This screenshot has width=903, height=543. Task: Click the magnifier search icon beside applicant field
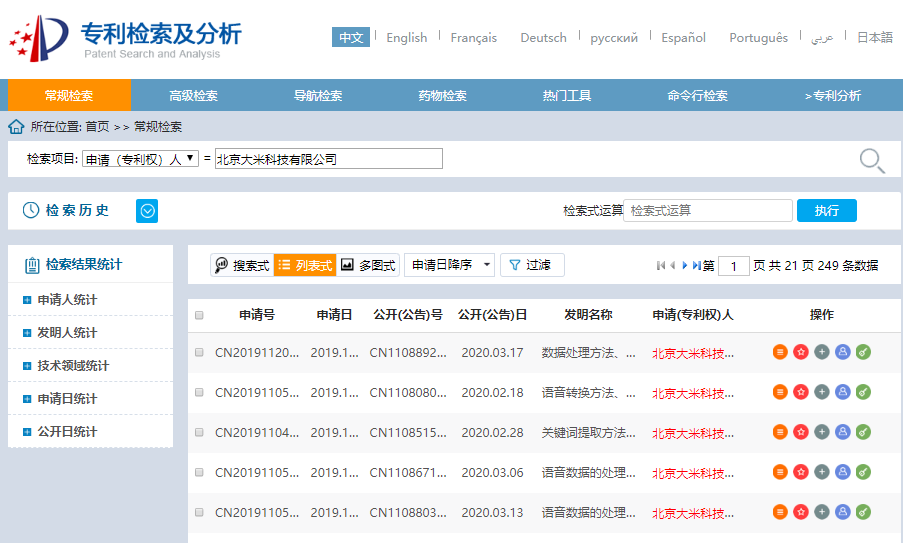tap(872, 160)
